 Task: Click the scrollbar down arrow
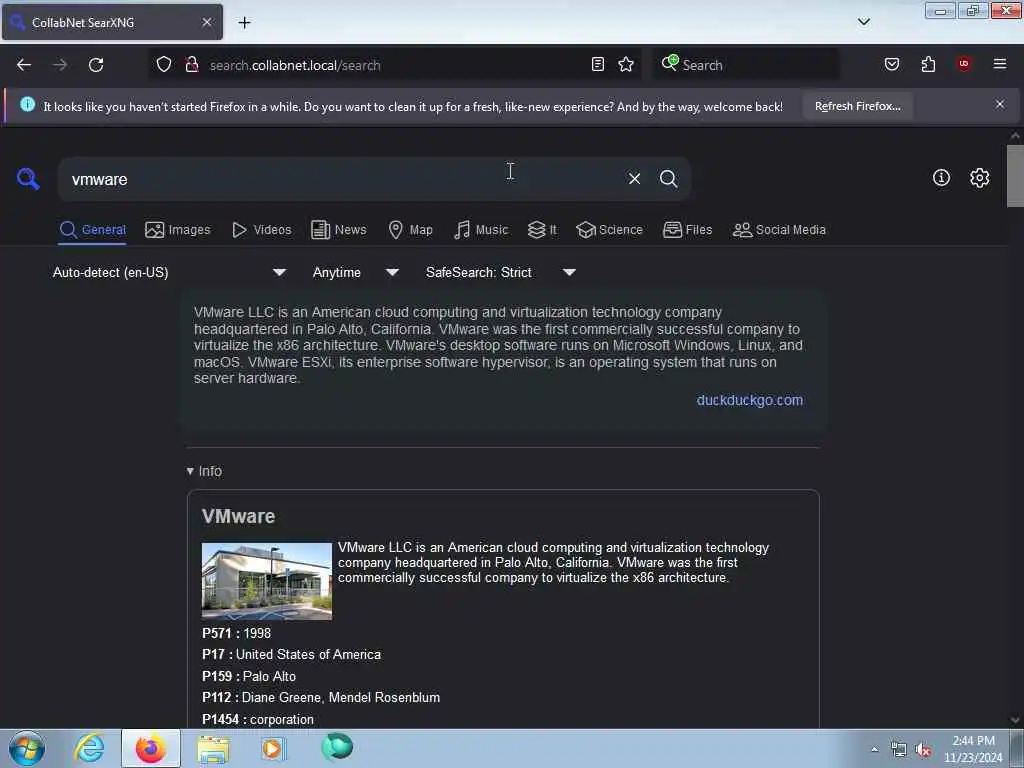coord(1015,720)
